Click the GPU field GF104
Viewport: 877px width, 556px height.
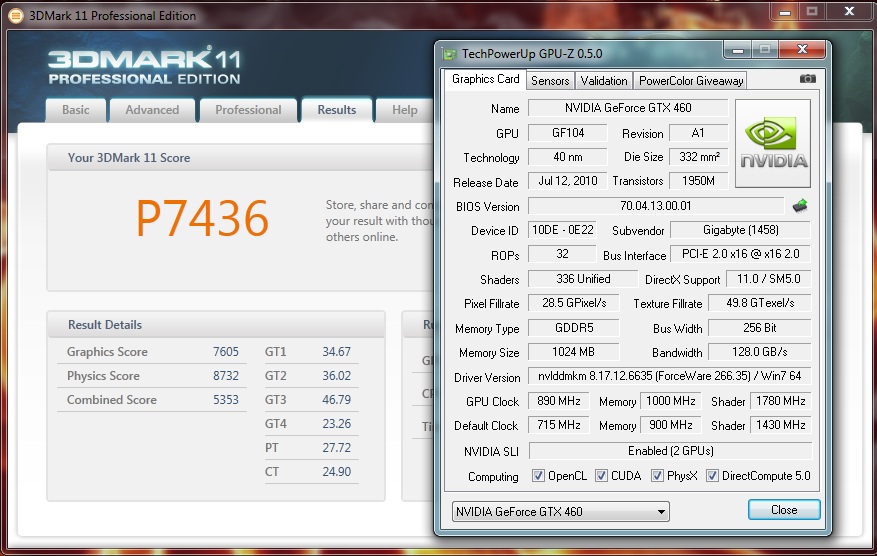(568, 133)
